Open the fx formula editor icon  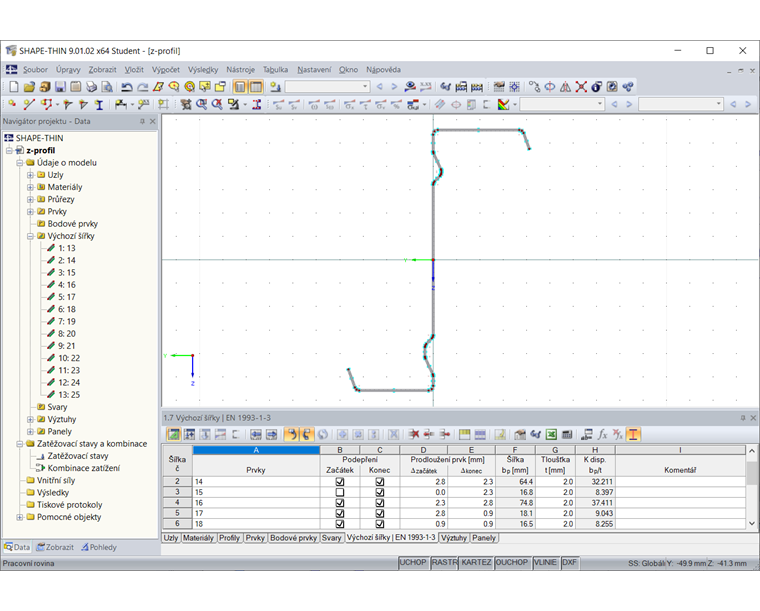click(x=602, y=434)
